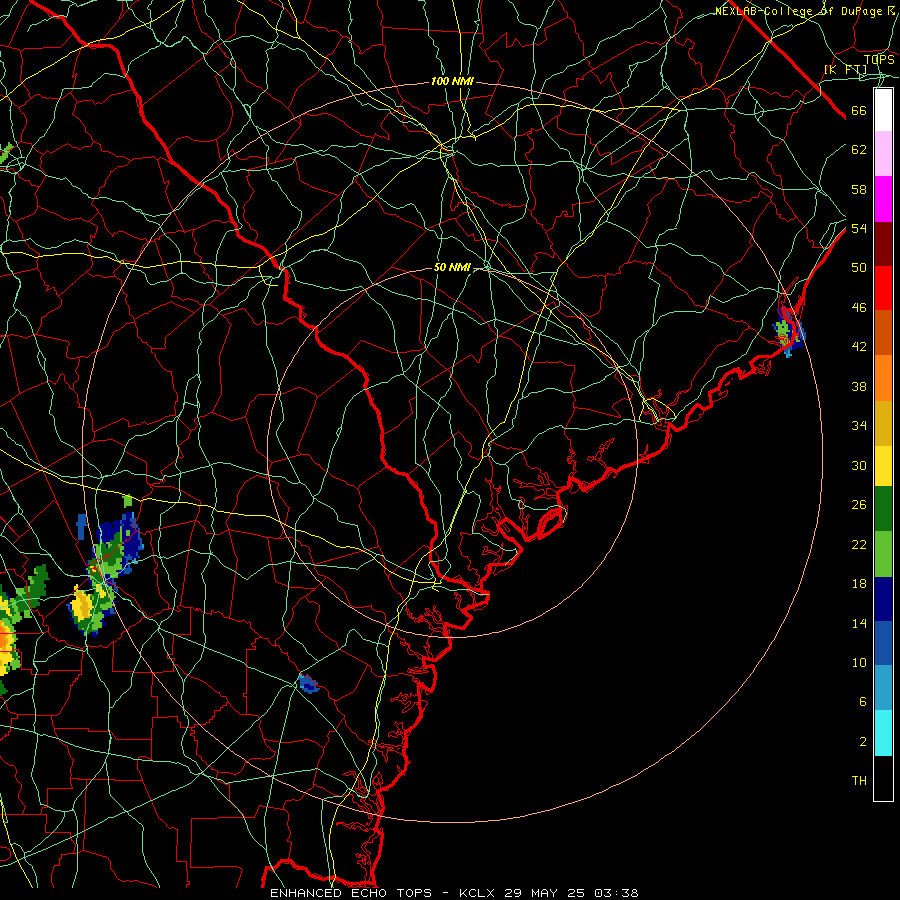Screen dimensions: 900x900
Task: Click the TH legend label
Action: coord(859,781)
